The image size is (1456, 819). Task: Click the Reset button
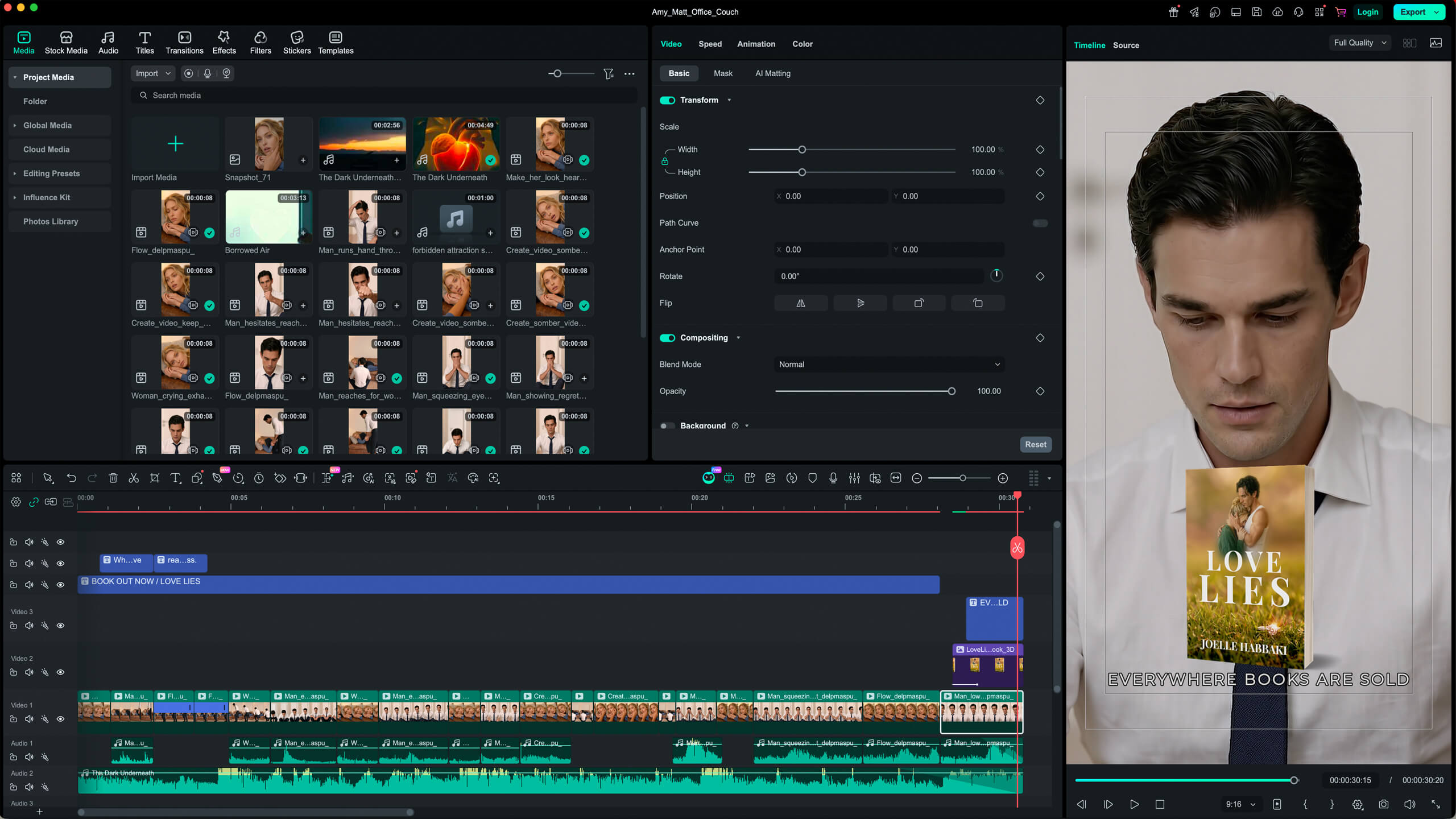click(x=1035, y=445)
